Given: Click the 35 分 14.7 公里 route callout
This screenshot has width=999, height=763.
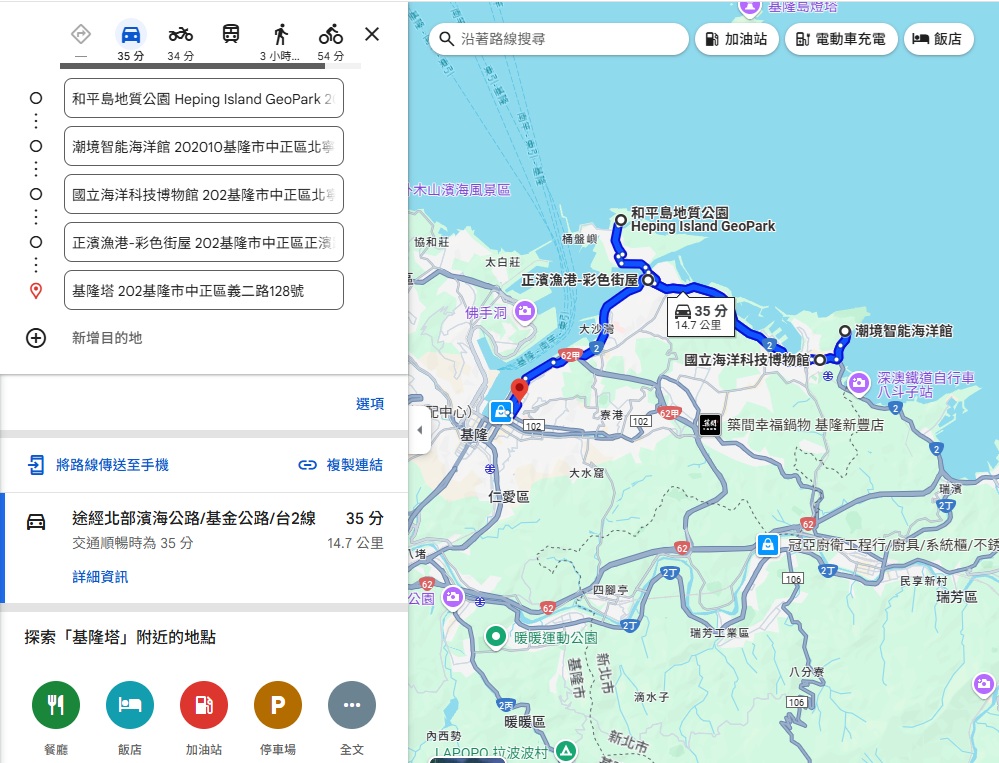Looking at the screenshot, I should [x=700, y=316].
